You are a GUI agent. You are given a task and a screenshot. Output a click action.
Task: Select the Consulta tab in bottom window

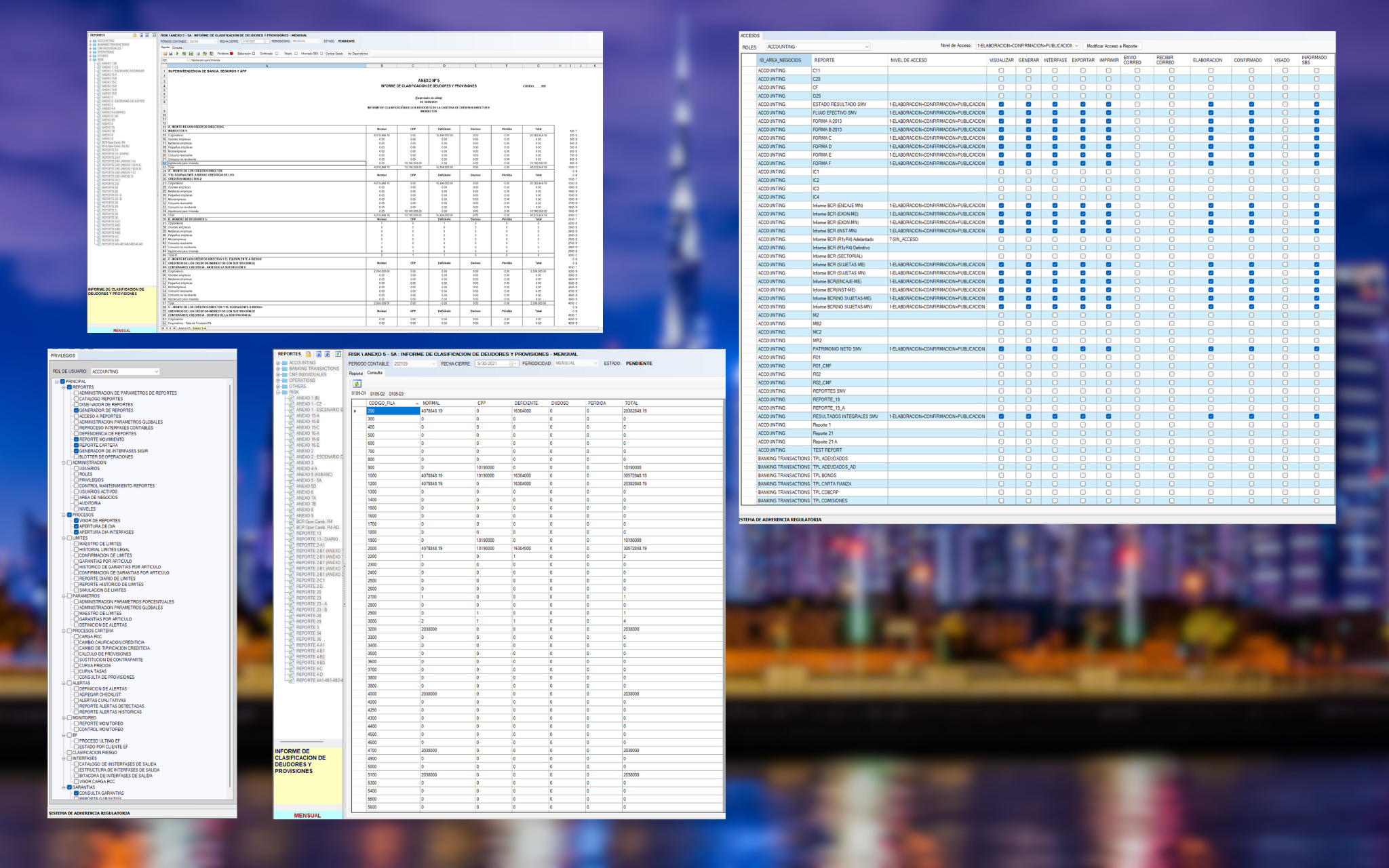[374, 373]
